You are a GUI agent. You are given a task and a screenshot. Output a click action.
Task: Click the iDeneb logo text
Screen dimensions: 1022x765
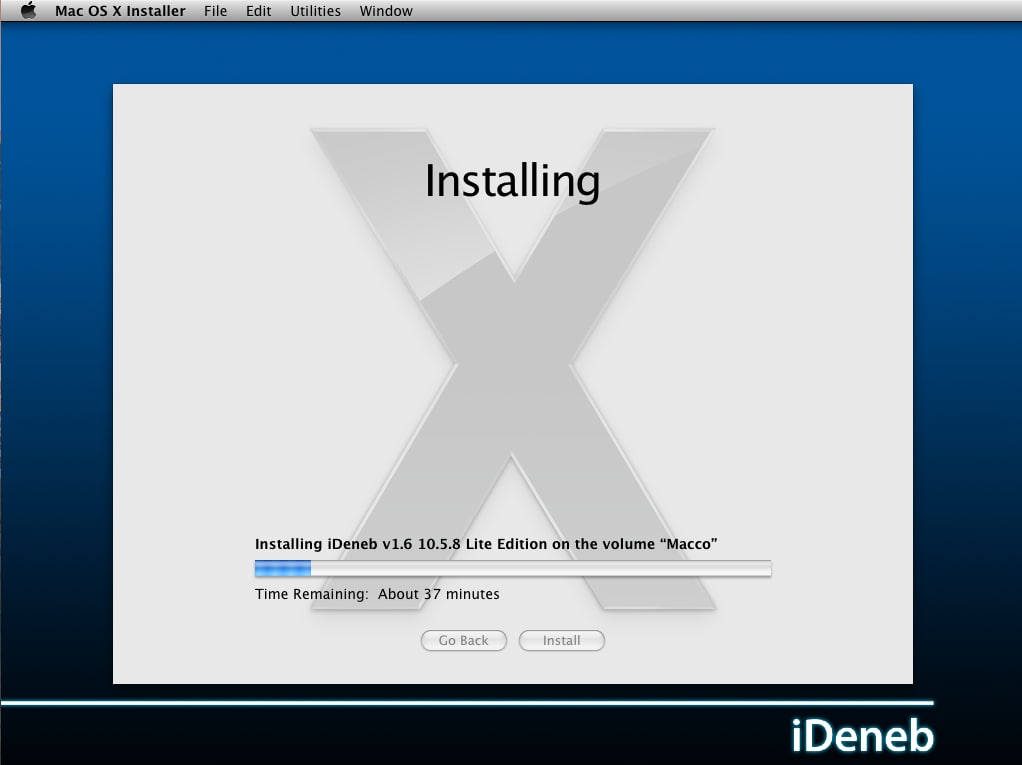coord(862,736)
